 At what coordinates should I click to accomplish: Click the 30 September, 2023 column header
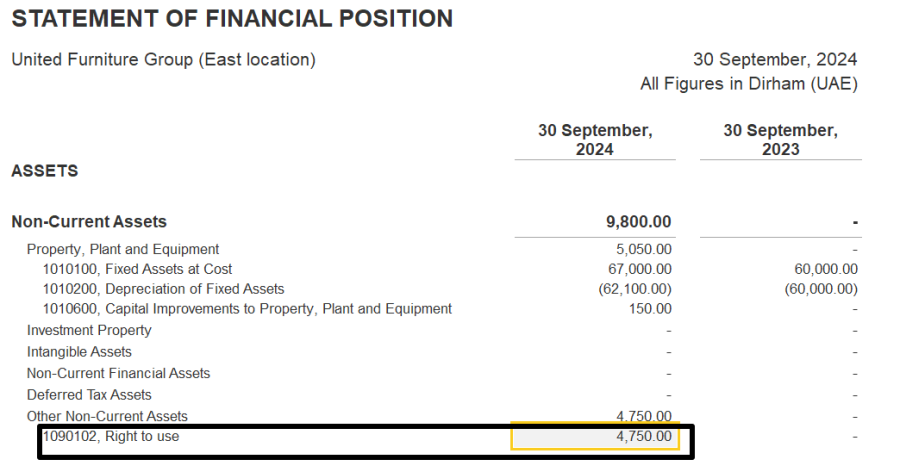781,140
